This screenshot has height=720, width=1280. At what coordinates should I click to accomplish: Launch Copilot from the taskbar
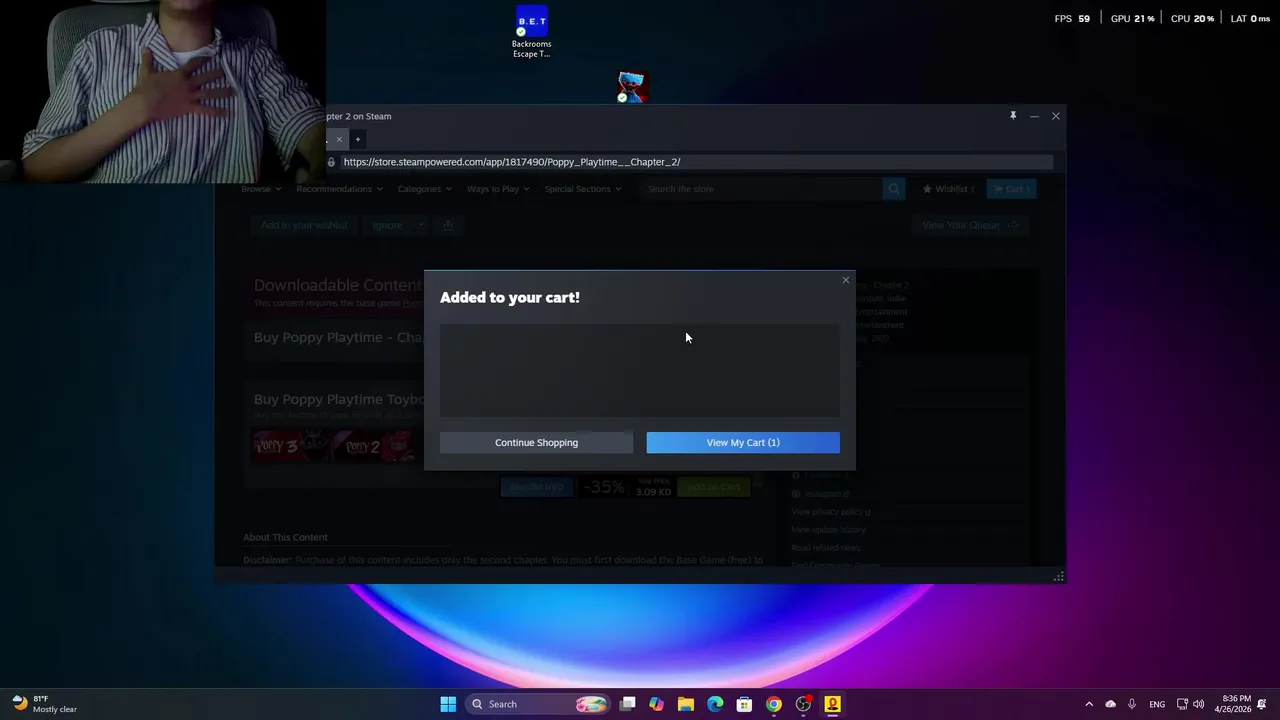[x=656, y=704]
